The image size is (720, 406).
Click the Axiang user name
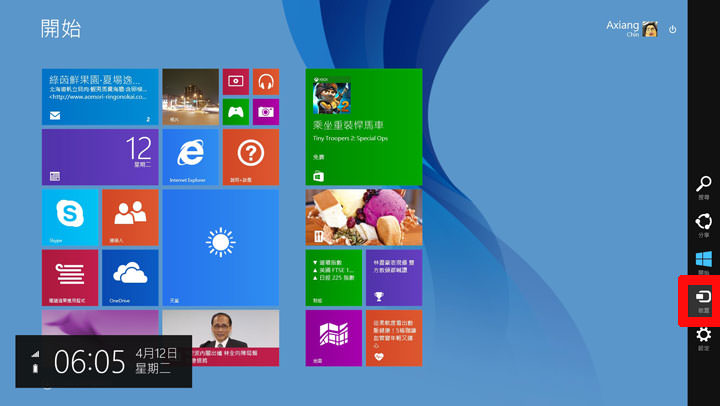tap(622, 25)
